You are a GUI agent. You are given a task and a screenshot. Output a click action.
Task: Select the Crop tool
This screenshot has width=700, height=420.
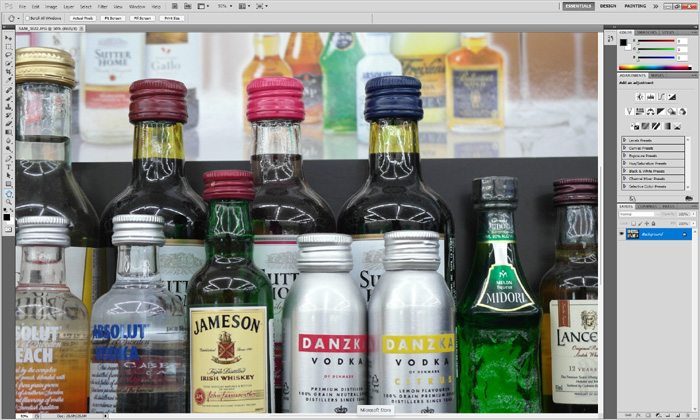8,72
